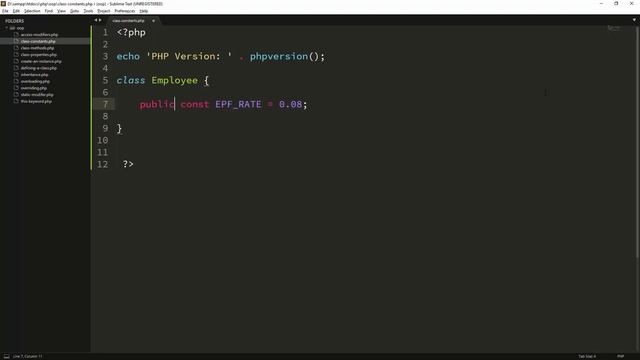Viewport: 640px width, 360px height.
Task: Click the vertical editor scrollbar
Action: point(637,141)
